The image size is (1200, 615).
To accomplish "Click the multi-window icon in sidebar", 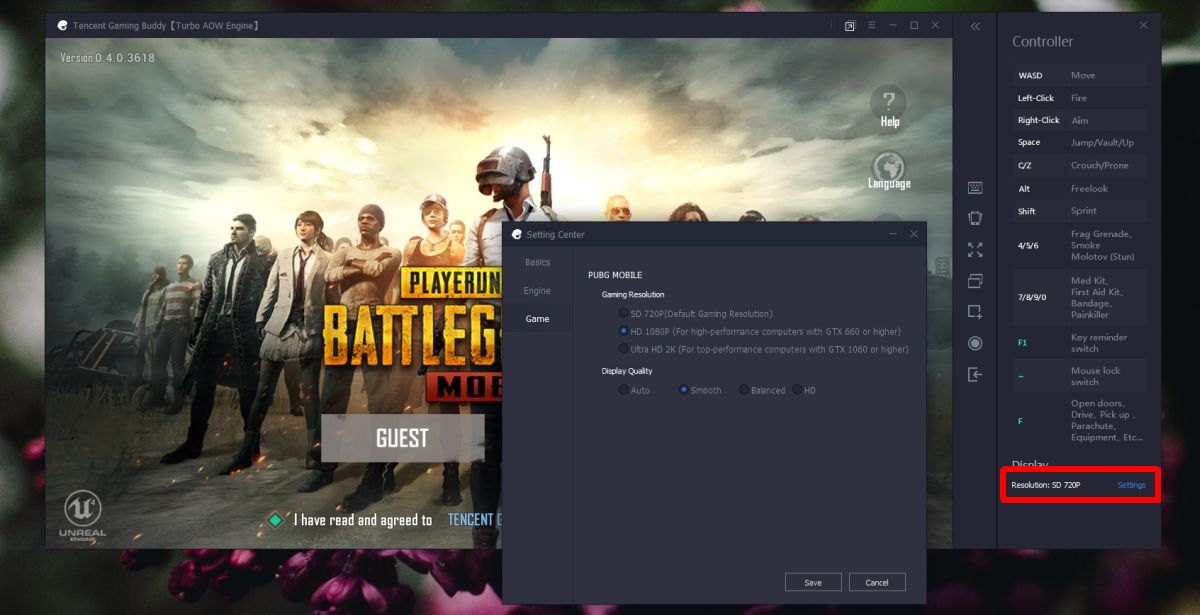I will tap(975, 281).
